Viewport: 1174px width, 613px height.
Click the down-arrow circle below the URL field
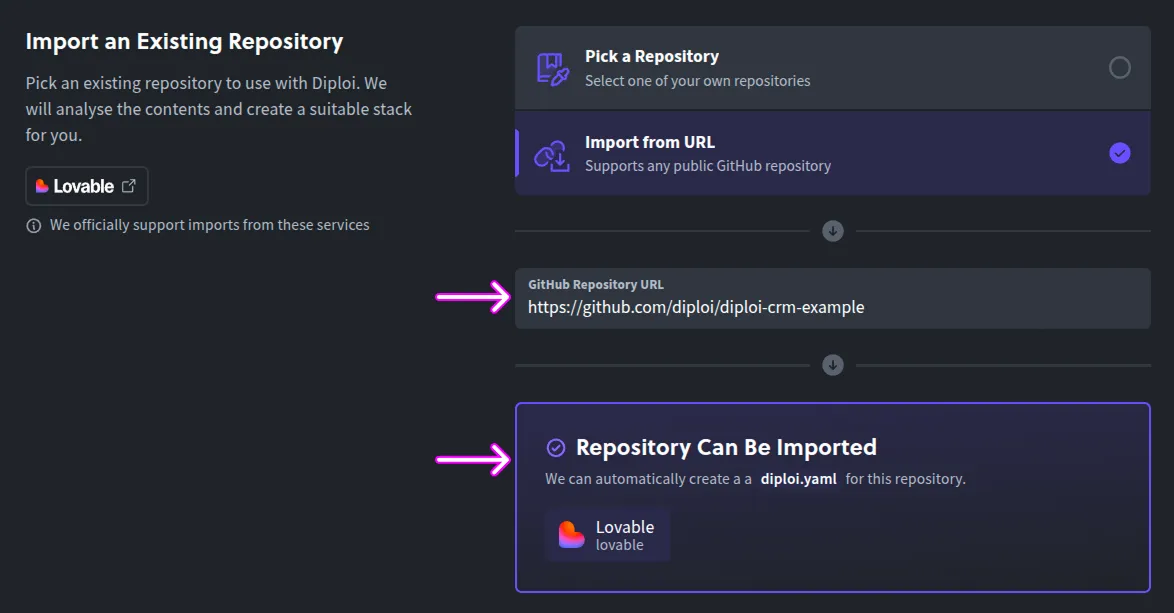point(833,365)
